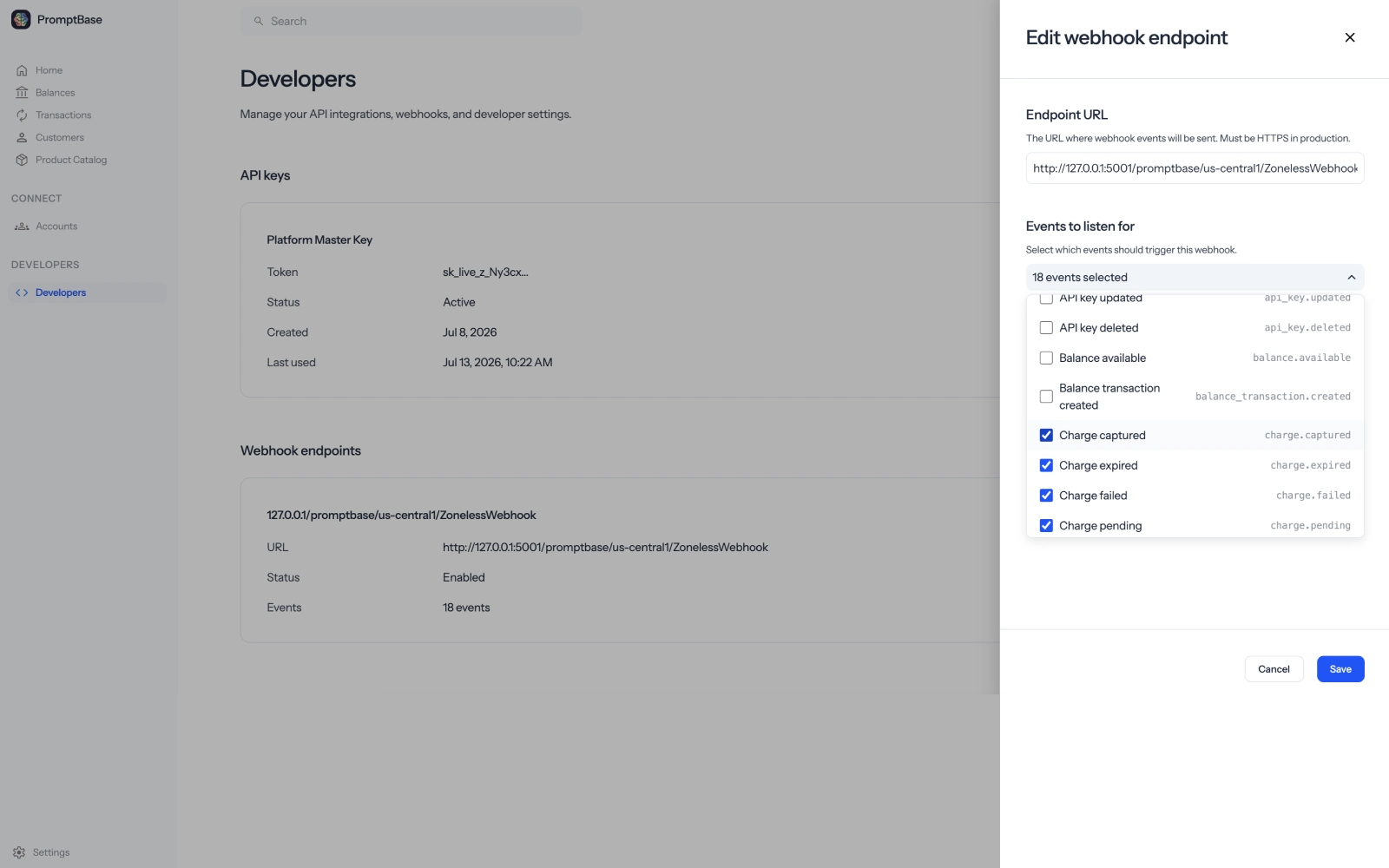
Task: Click the charge.expired event code
Action: point(1310,465)
